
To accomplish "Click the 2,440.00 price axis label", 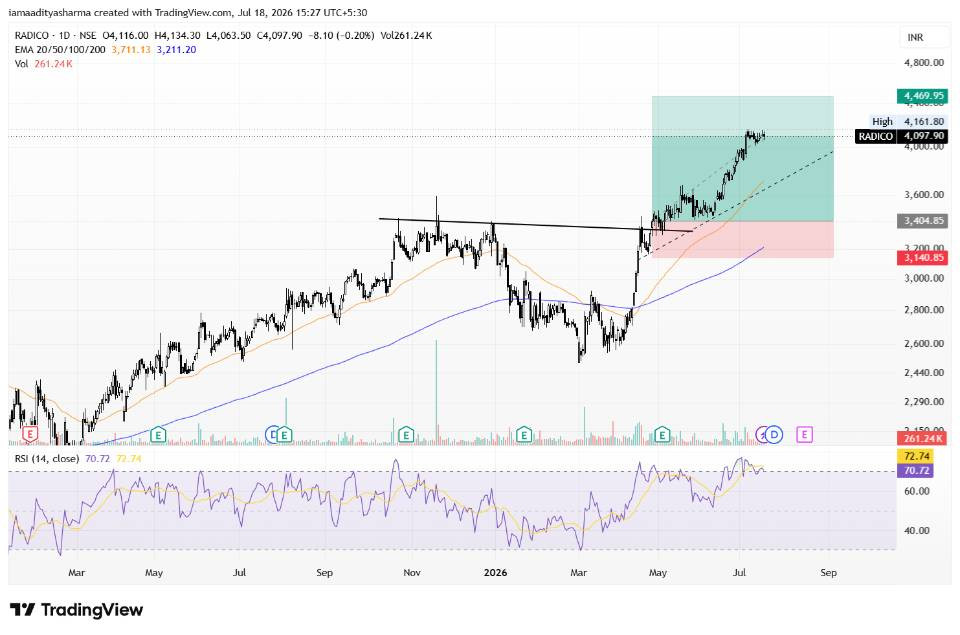I will tap(924, 372).
